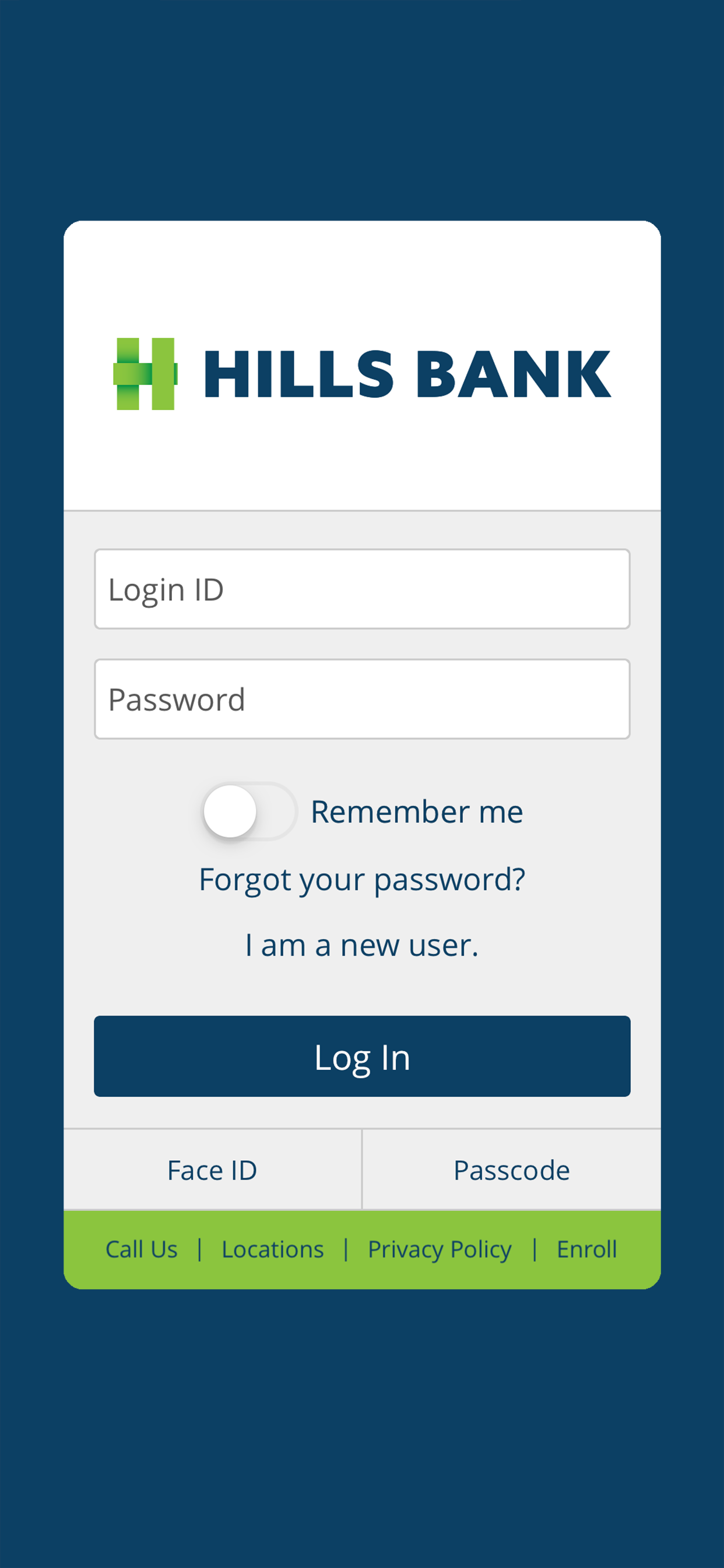Click the Enroll link
The width and height of the screenshot is (724, 1568).
point(586,1249)
